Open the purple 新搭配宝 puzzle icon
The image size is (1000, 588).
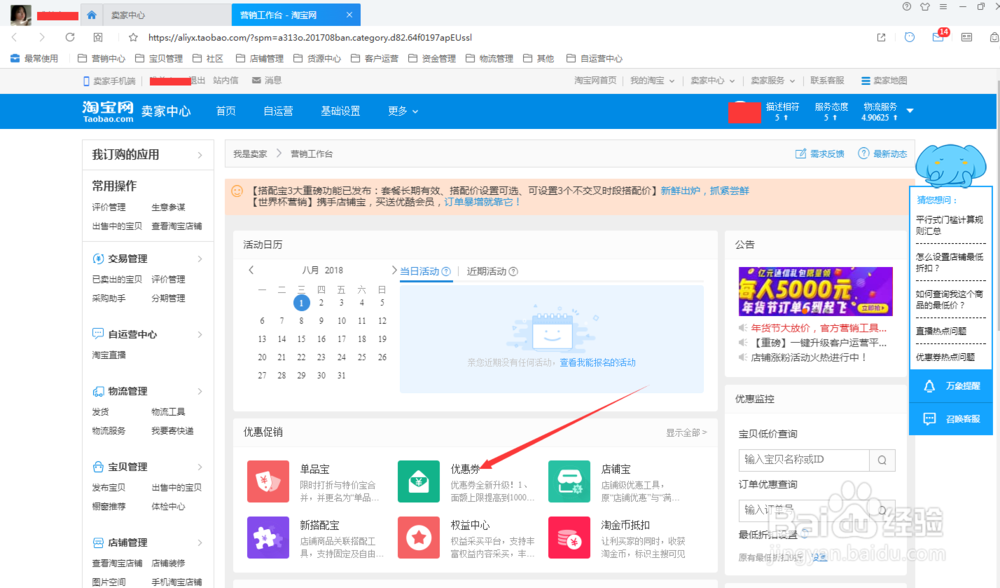[268, 538]
